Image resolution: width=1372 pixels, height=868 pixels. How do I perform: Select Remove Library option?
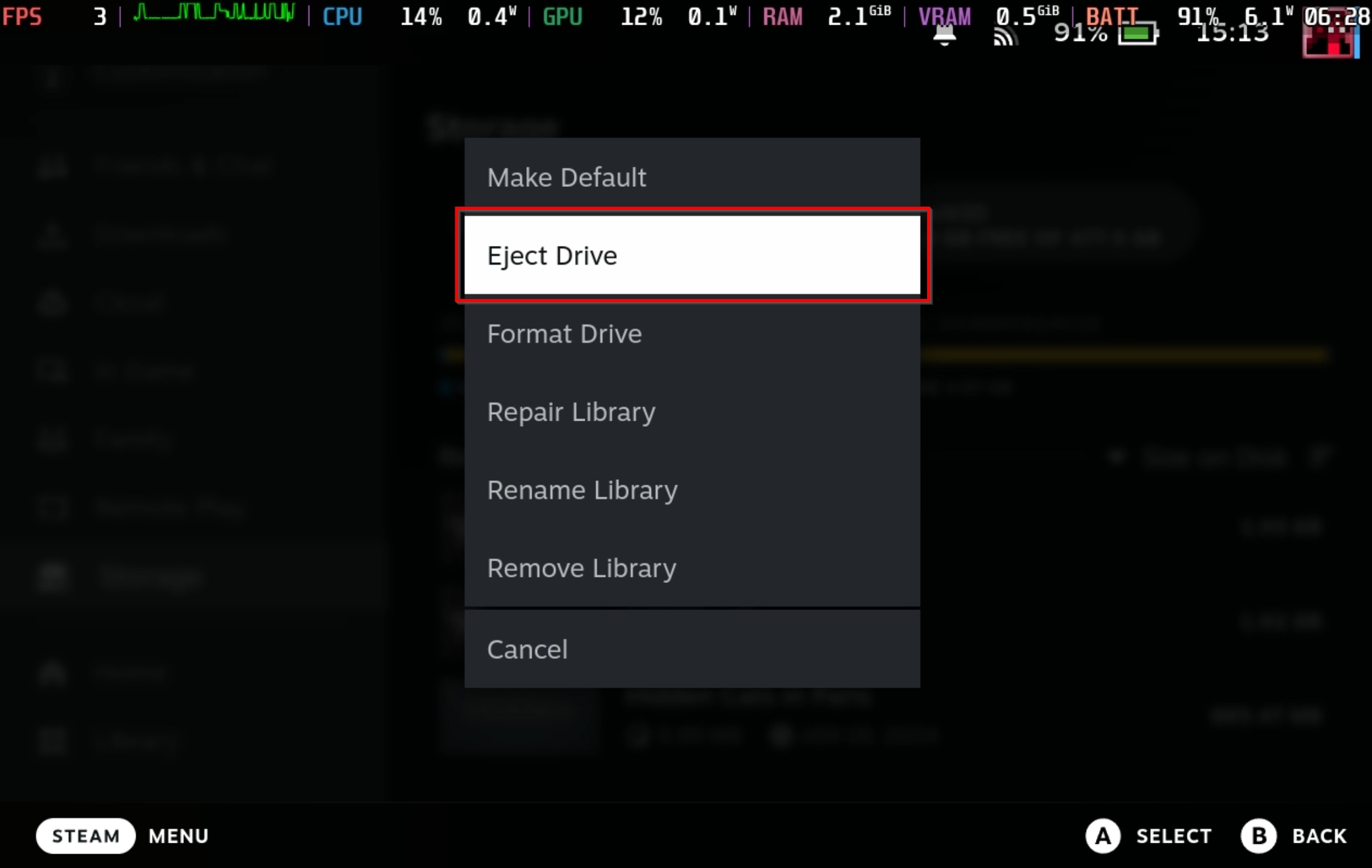point(581,567)
